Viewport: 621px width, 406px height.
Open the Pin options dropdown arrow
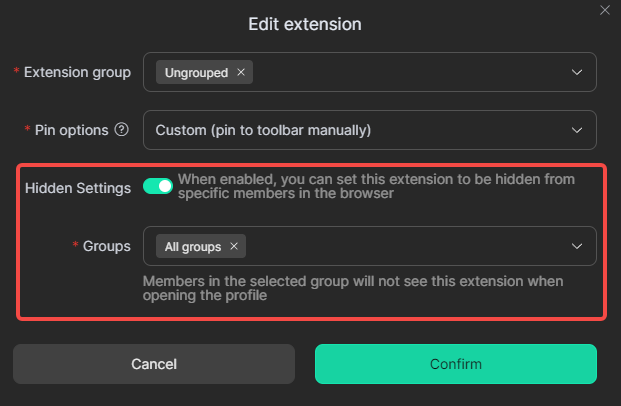coord(576,130)
